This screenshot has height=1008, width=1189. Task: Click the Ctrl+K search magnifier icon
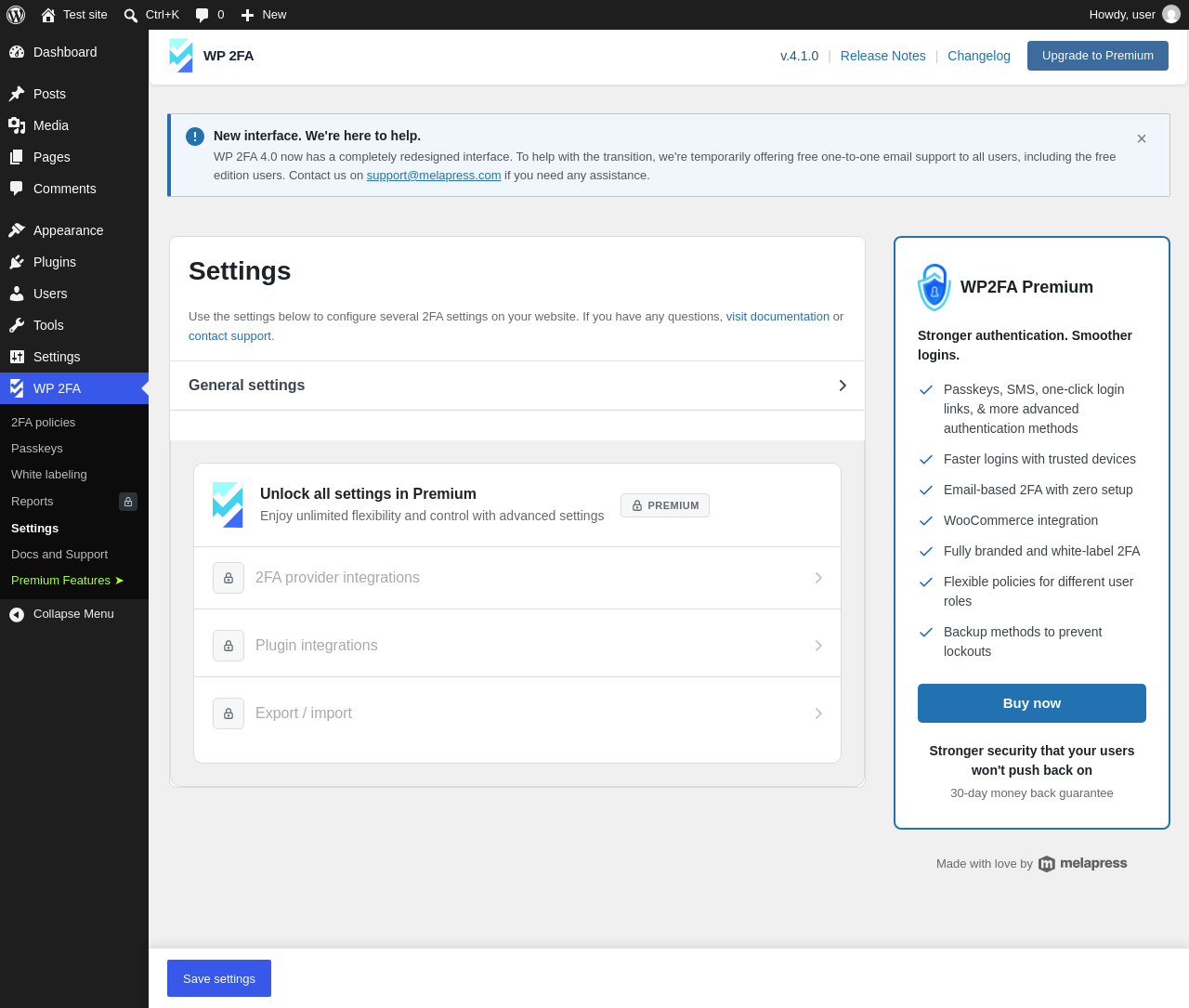click(x=131, y=15)
